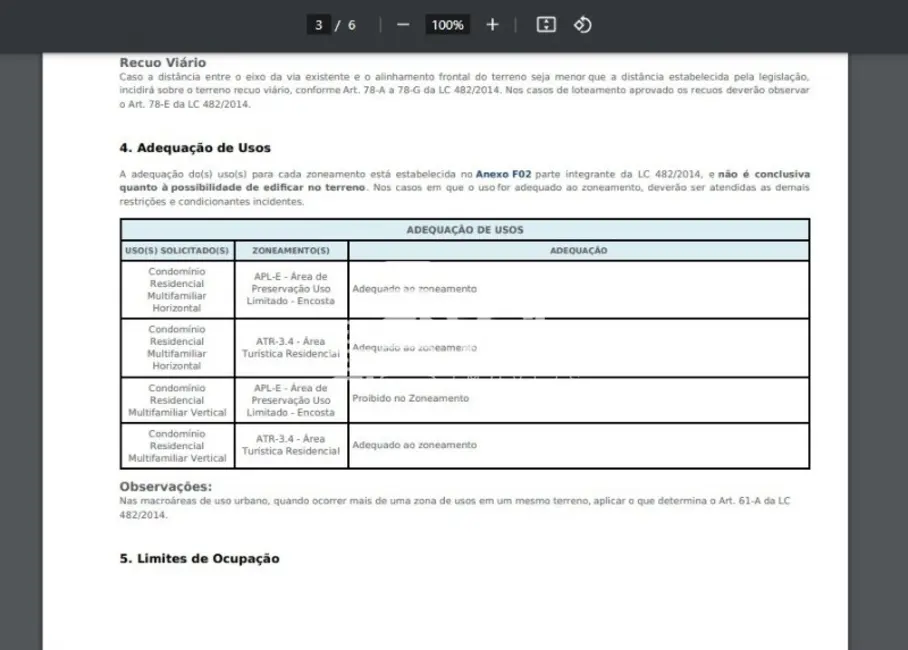Click the zoom in plus button

(492, 25)
